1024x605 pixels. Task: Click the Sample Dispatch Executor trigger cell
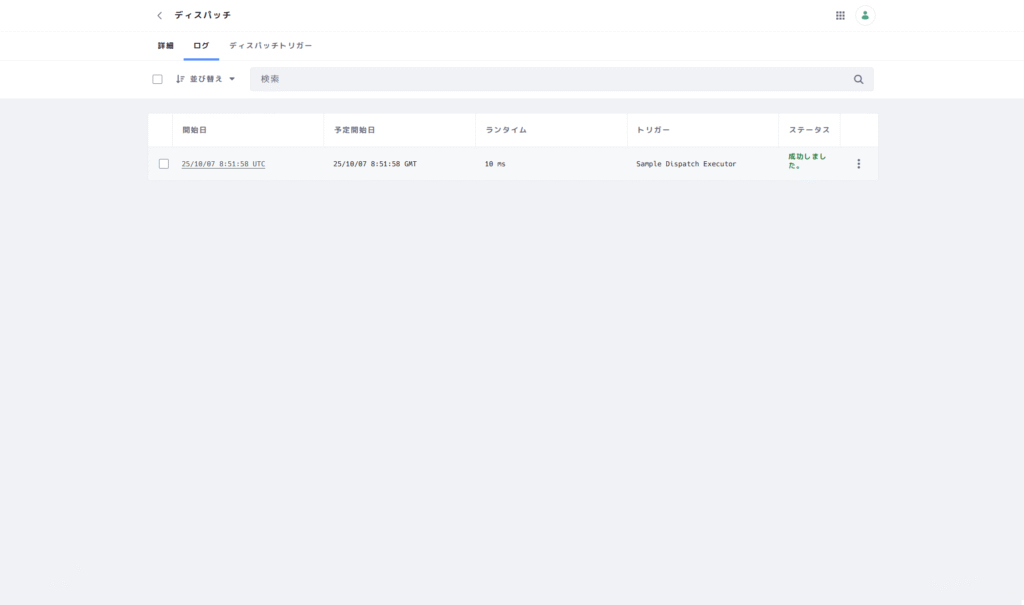(x=686, y=164)
